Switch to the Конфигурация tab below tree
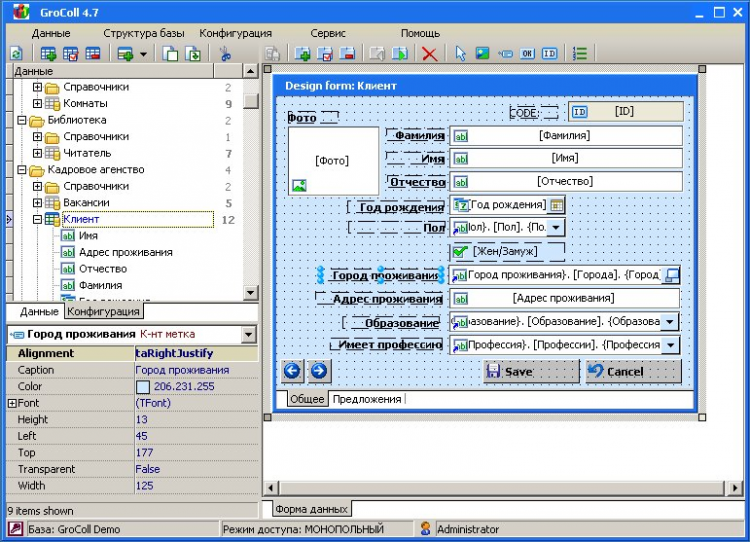The width and height of the screenshot is (750, 542). point(103,311)
